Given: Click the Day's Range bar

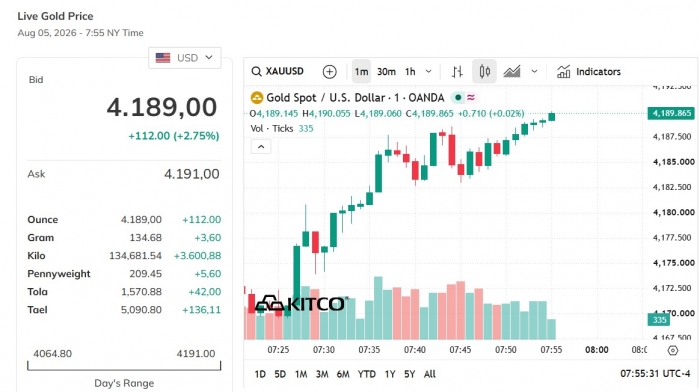Looking at the screenshot, I should point(124,366).
